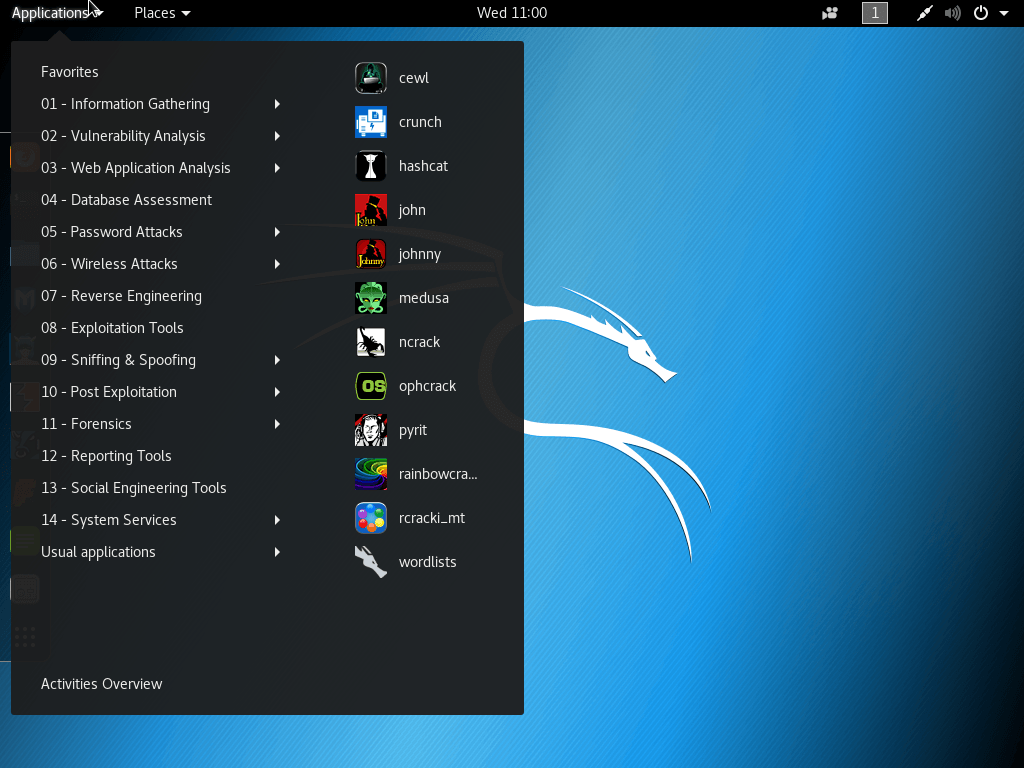Expand the Usual applications submenu arrow
Image resolution: width=1024 pixels, height=768 pixels.
point(277,552)
